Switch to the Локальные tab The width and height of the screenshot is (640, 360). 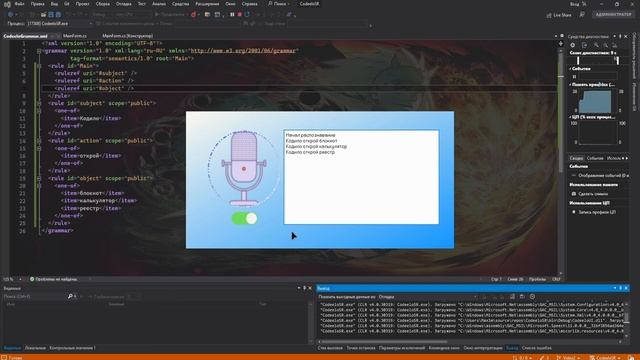click(x=35, y=348)
